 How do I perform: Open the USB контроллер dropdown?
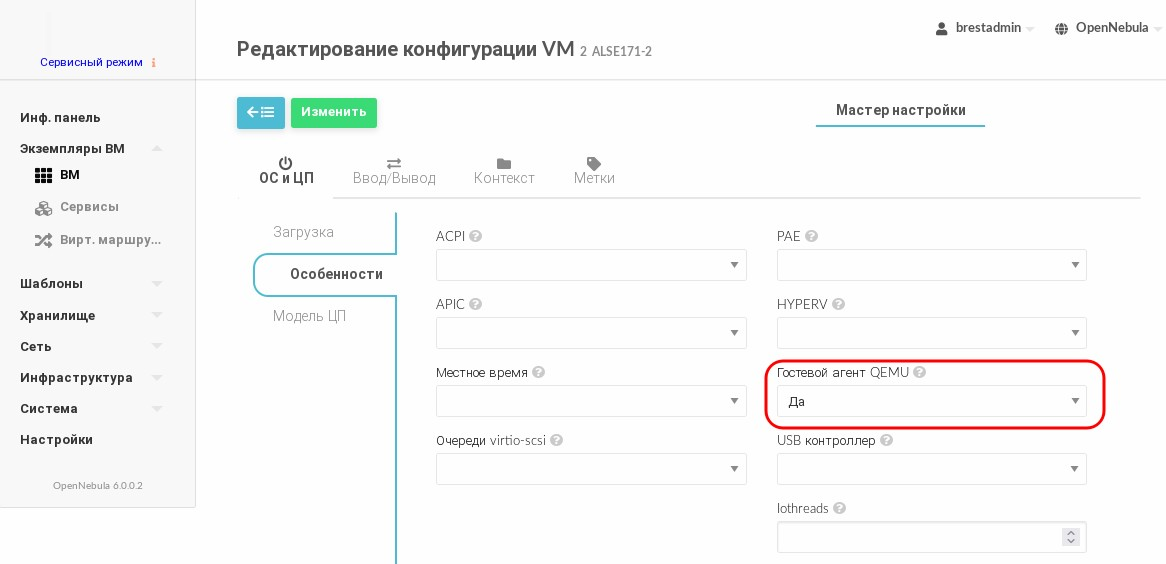coord(932,470)
